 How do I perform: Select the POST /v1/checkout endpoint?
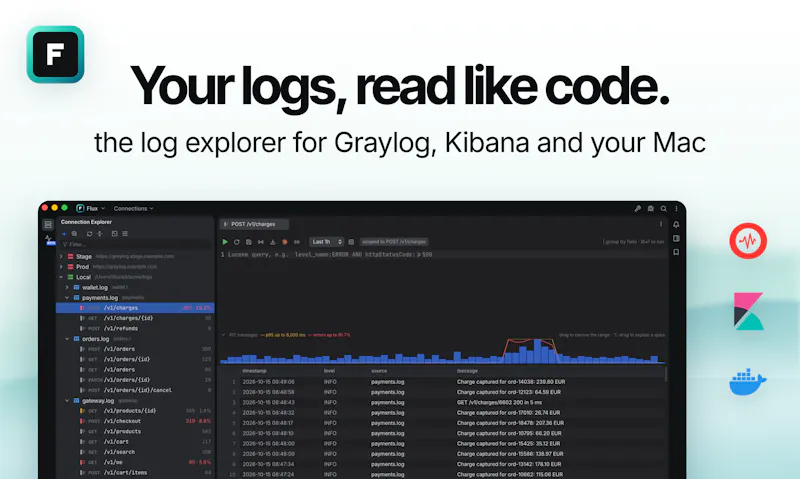135,421
